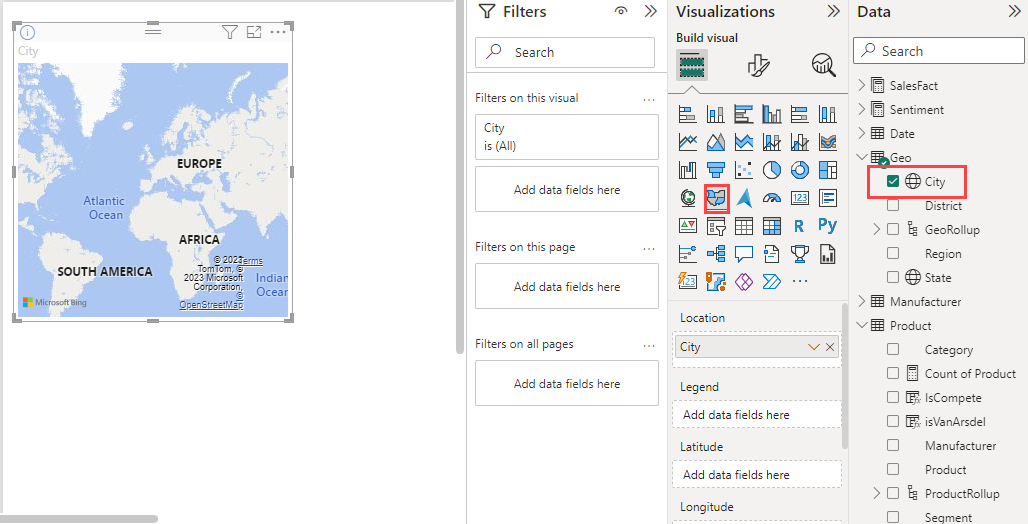
Task: Select the Pie chart visual
Action: 772,170
